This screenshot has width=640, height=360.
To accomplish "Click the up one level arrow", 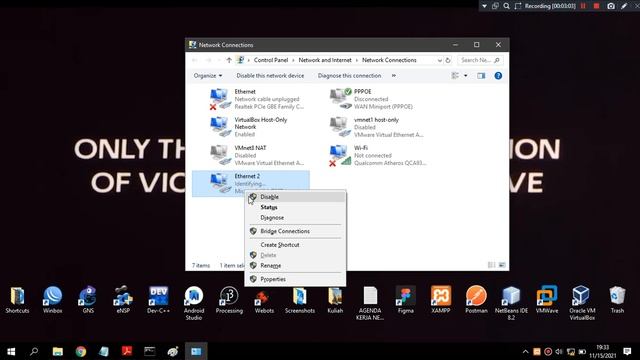I will 229,60.
